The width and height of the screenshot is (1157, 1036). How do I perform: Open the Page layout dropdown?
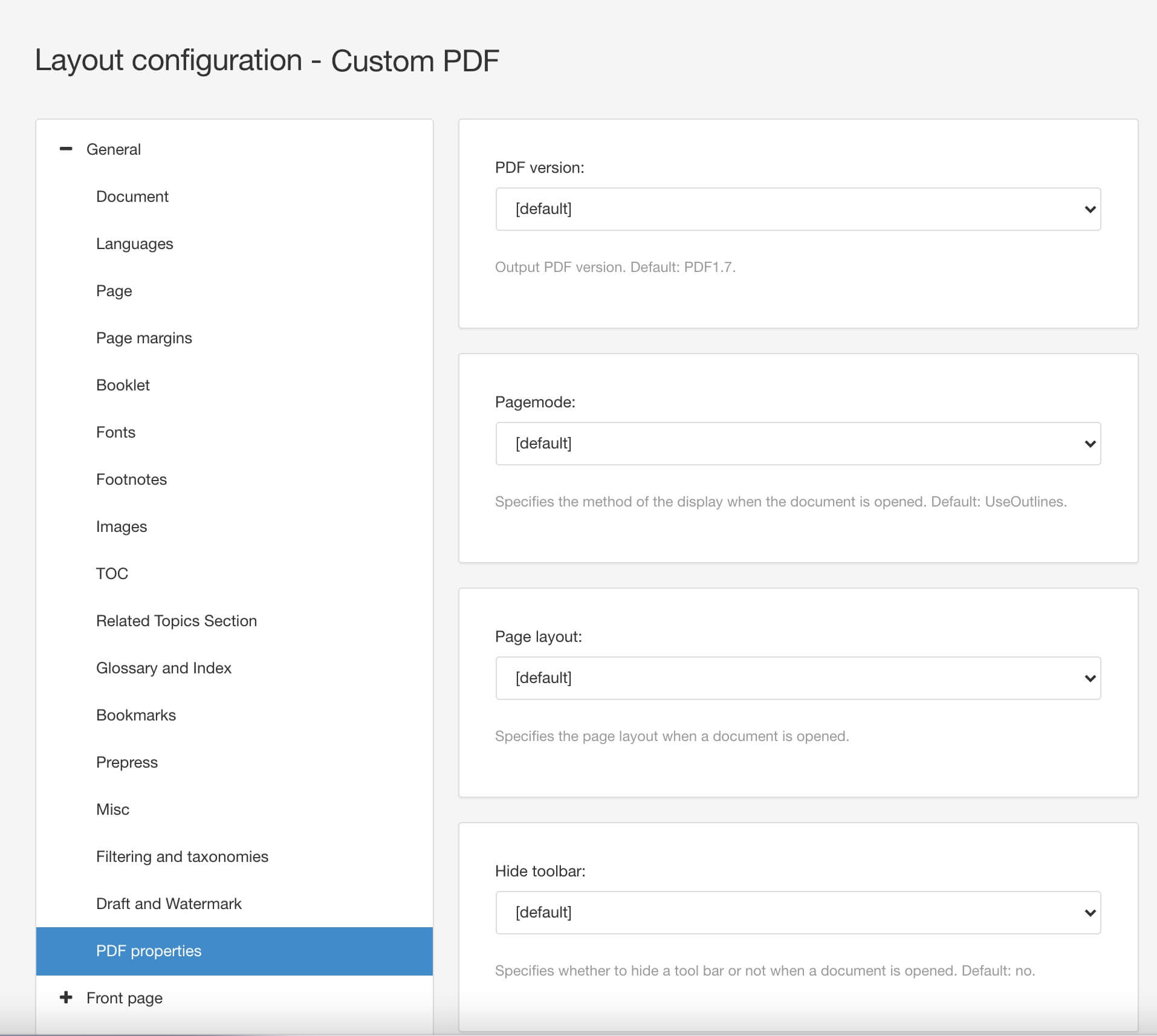tap(797, 678)
